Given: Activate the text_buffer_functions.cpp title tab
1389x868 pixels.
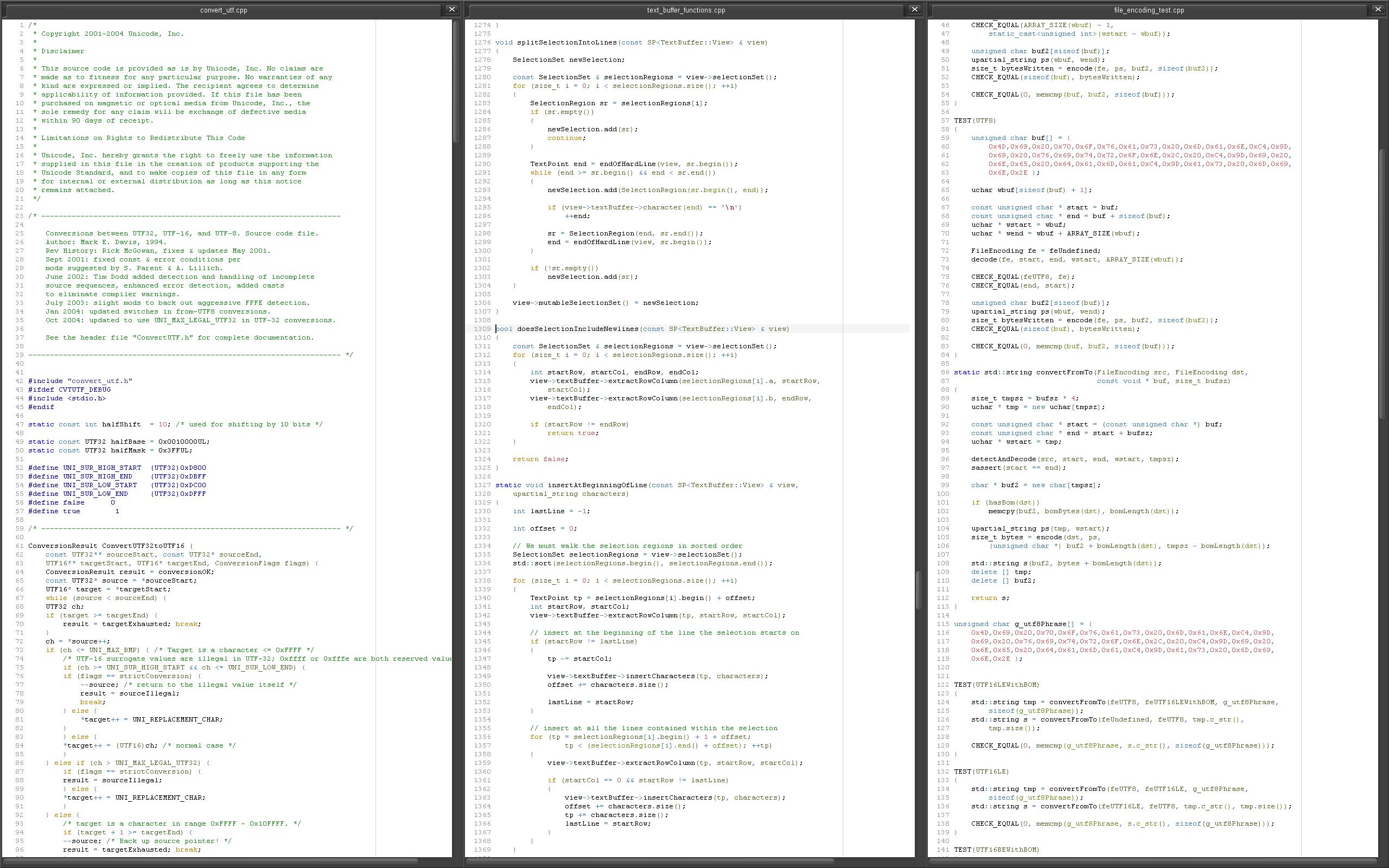Looking at the screenshot, I should [x=686, y=10].
